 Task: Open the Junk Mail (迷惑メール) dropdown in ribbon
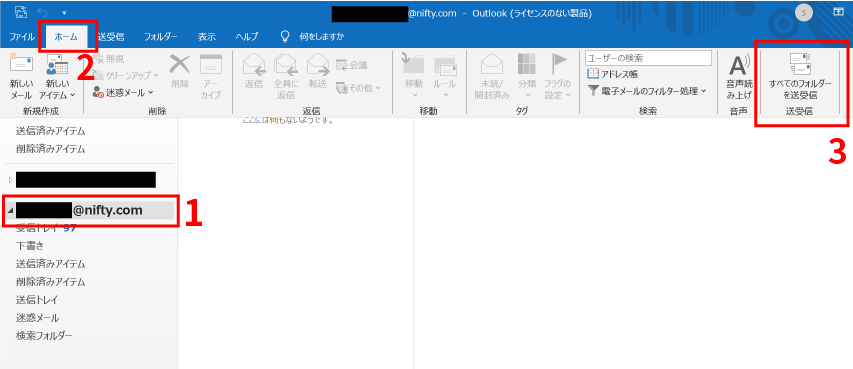coord(122,93)
